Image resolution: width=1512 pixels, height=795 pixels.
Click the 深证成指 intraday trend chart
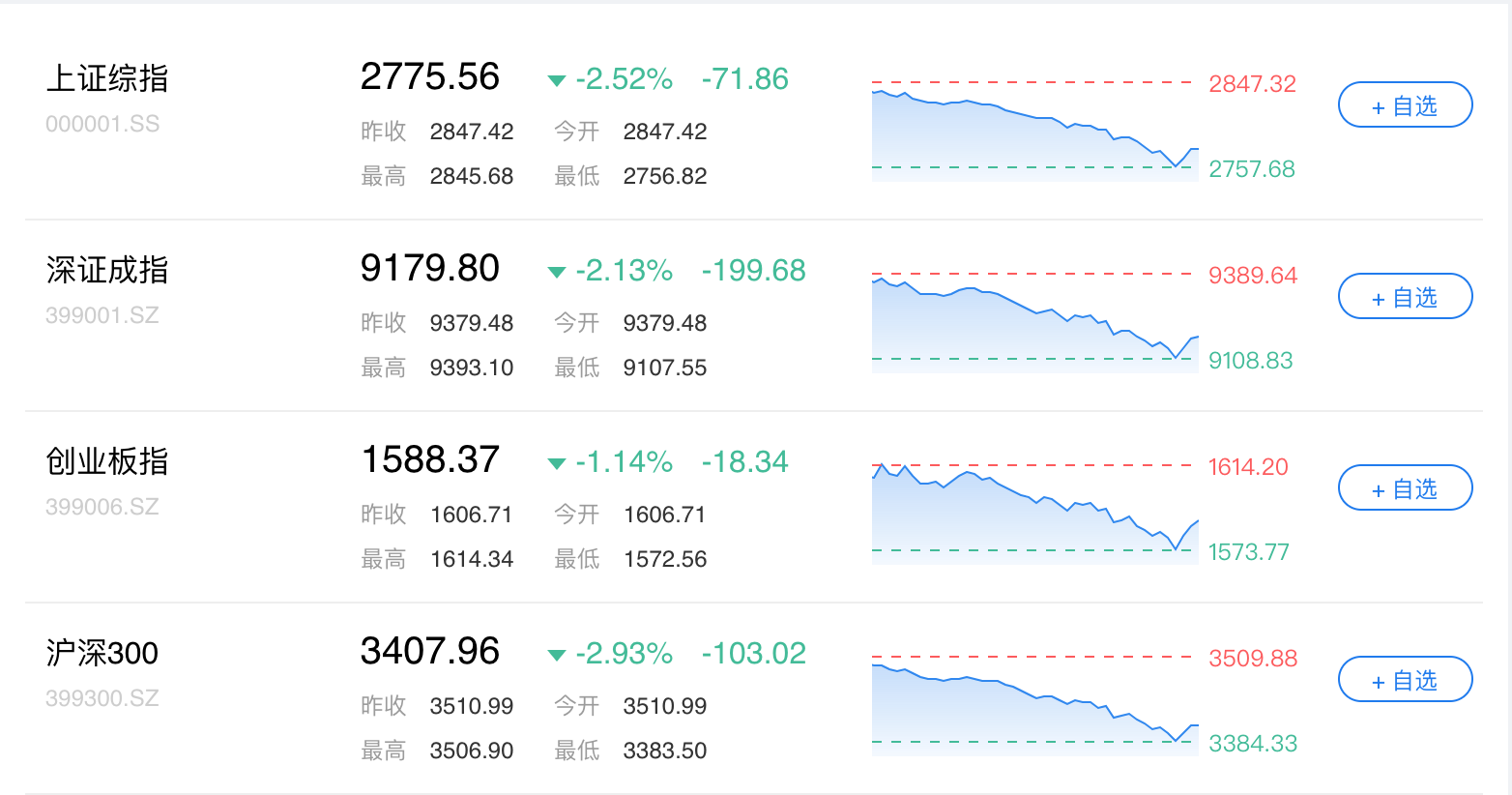[x=1034, y=322]
